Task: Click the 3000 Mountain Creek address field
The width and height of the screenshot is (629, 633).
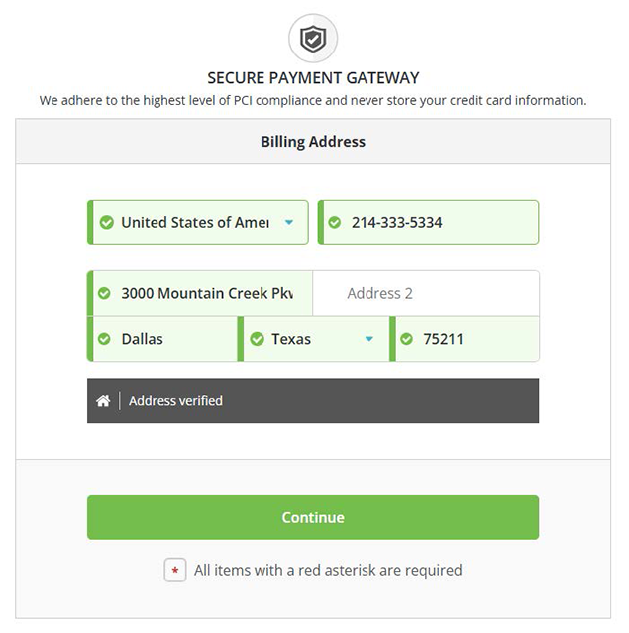Action: (x=207, y=294)
